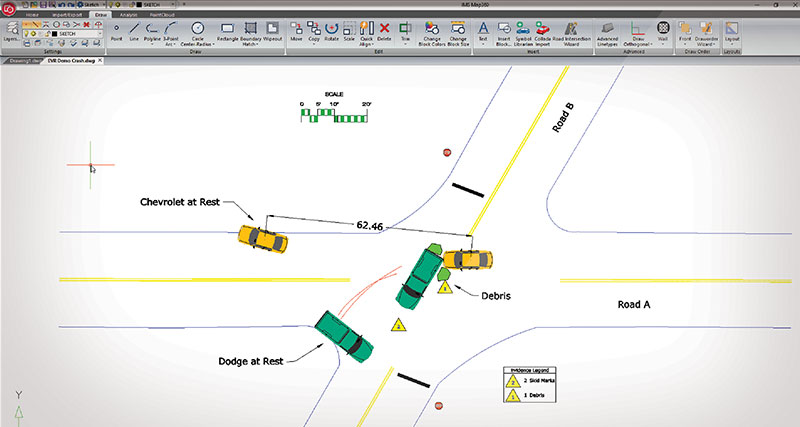Activate the Move tool
The height and width of the screenshot is (427, 800).
(297, 31)
